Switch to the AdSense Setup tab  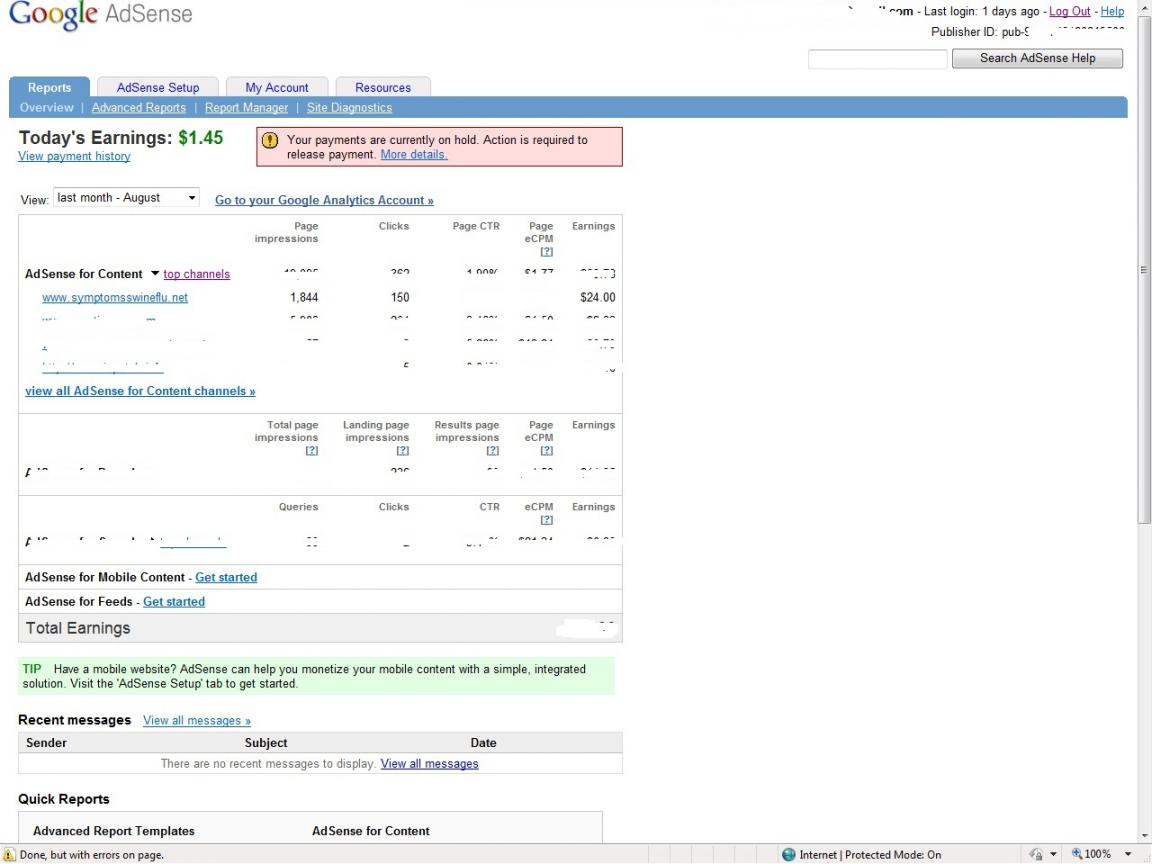coord(158,88)
